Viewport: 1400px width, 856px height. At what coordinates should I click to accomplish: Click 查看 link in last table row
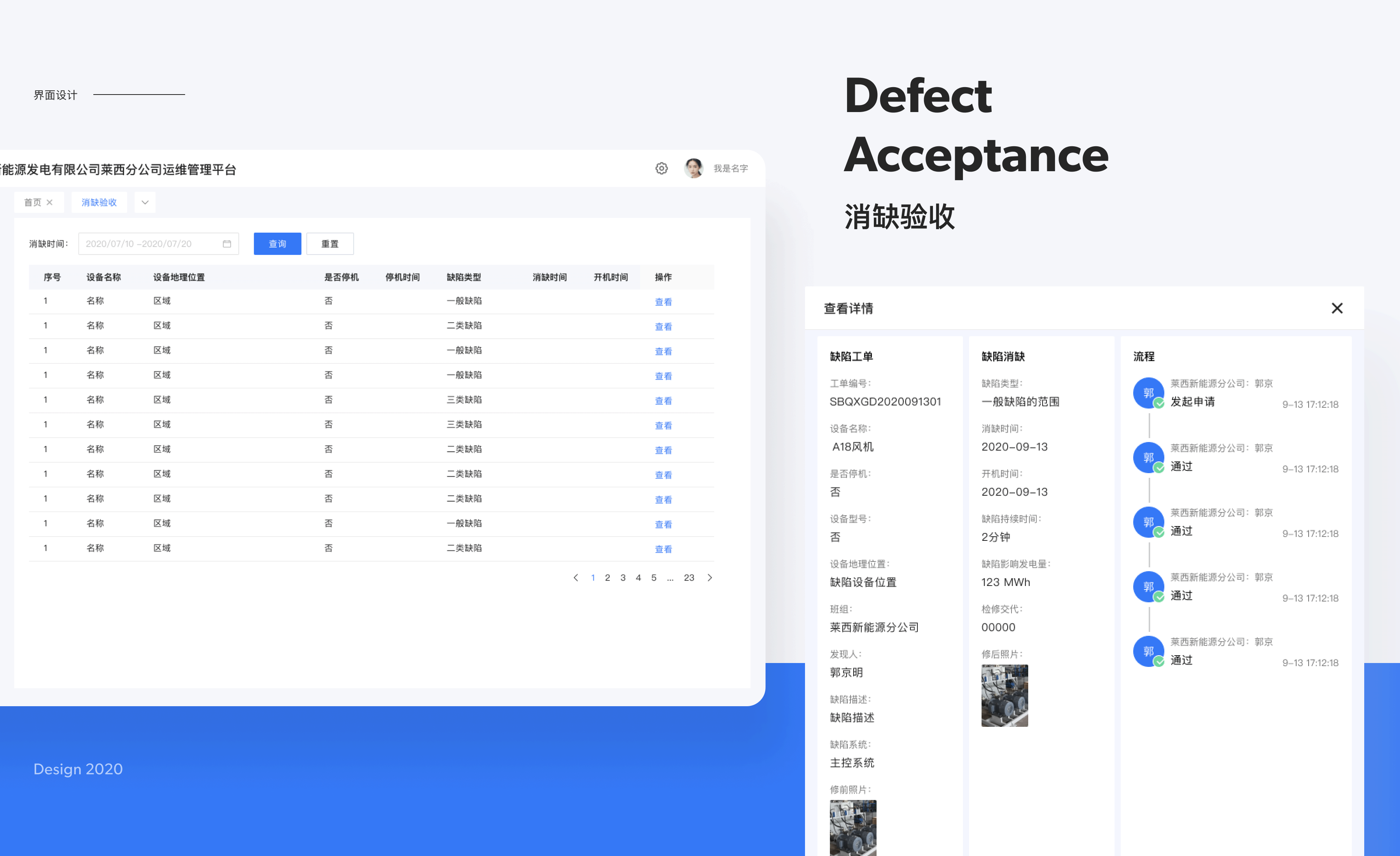coord(663,549)
